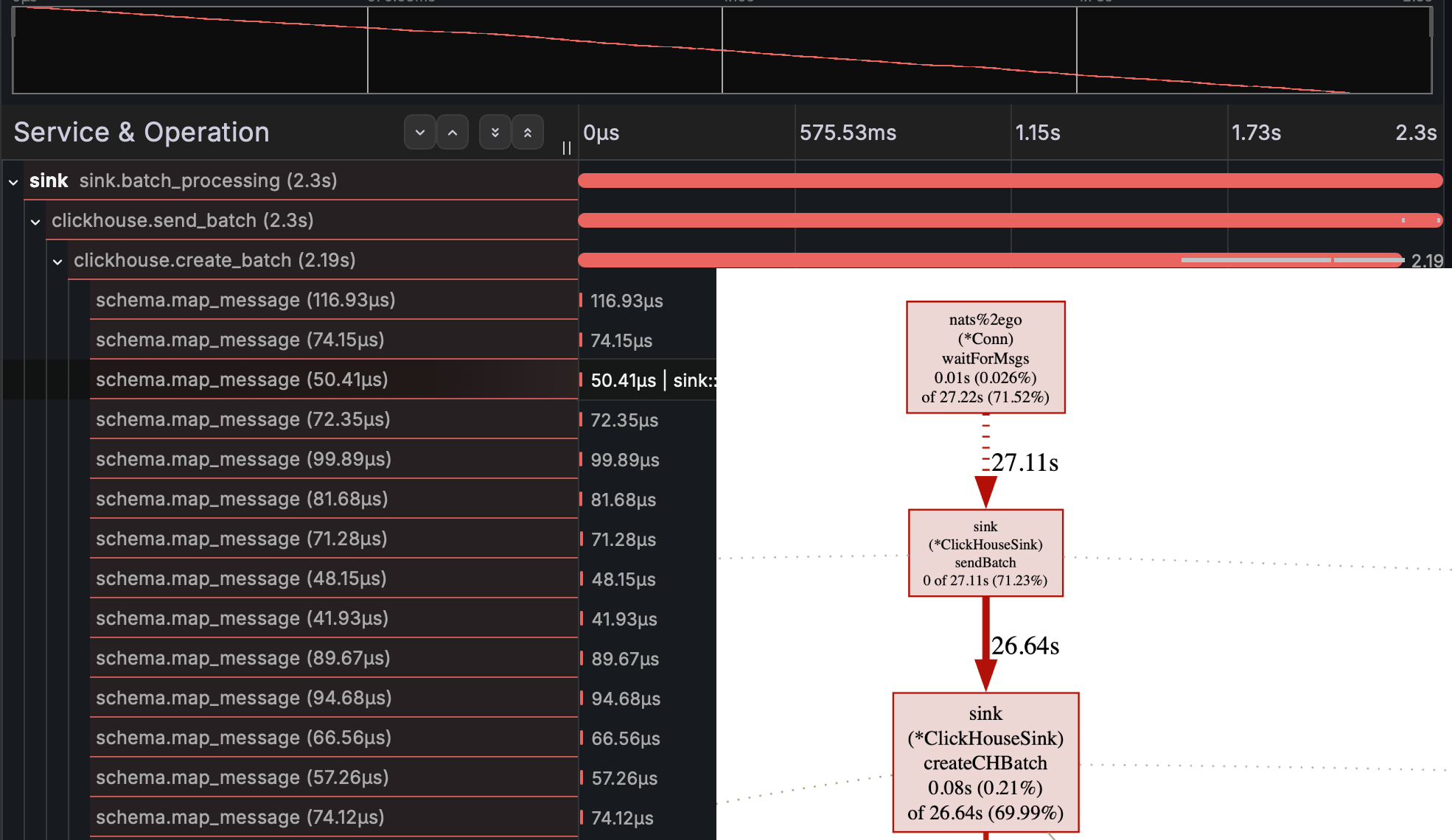
Task: Click the nats.go waitForMsgs graph node
Action: [985, 357]
